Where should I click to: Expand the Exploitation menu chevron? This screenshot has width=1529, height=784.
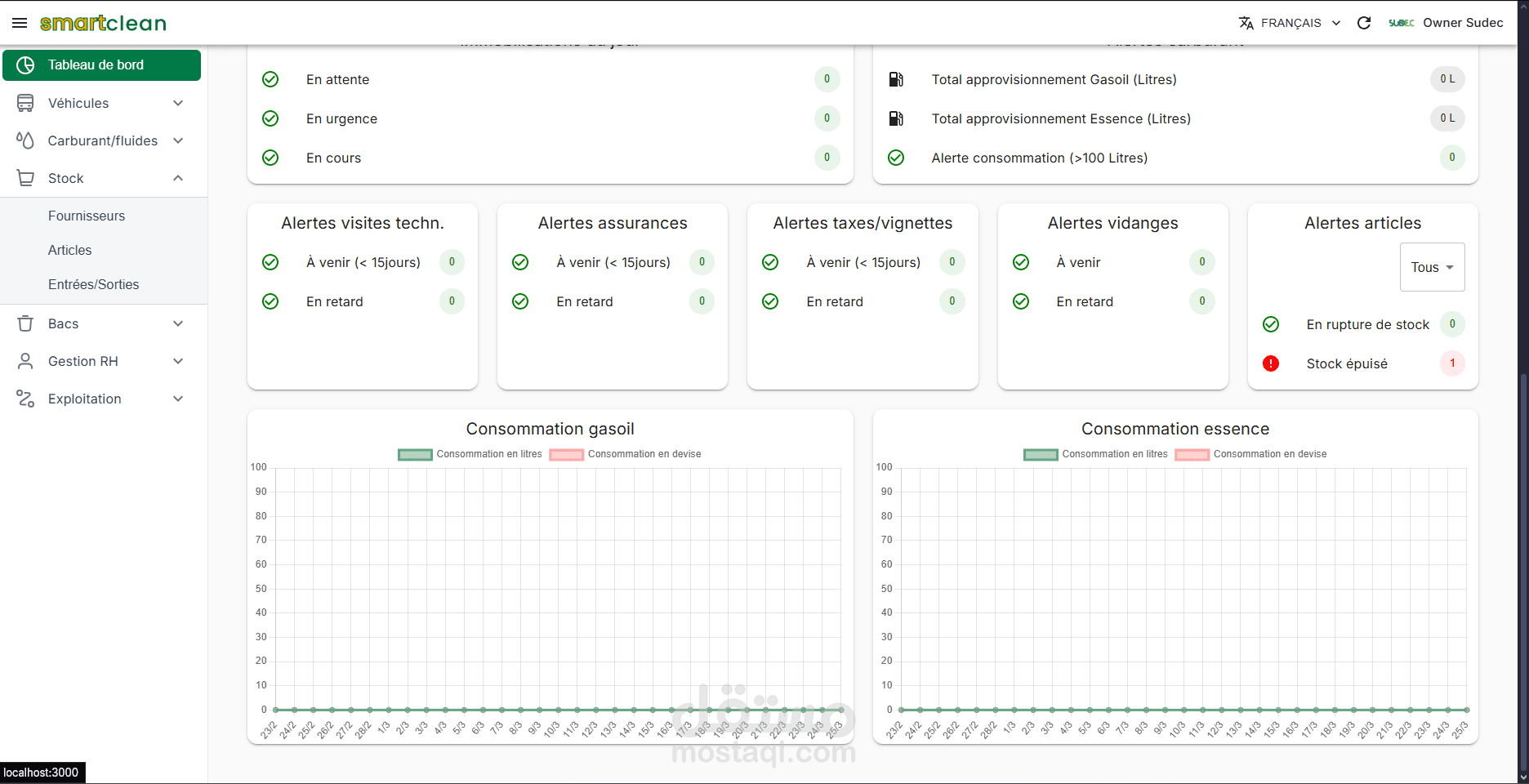coord(178,399)
